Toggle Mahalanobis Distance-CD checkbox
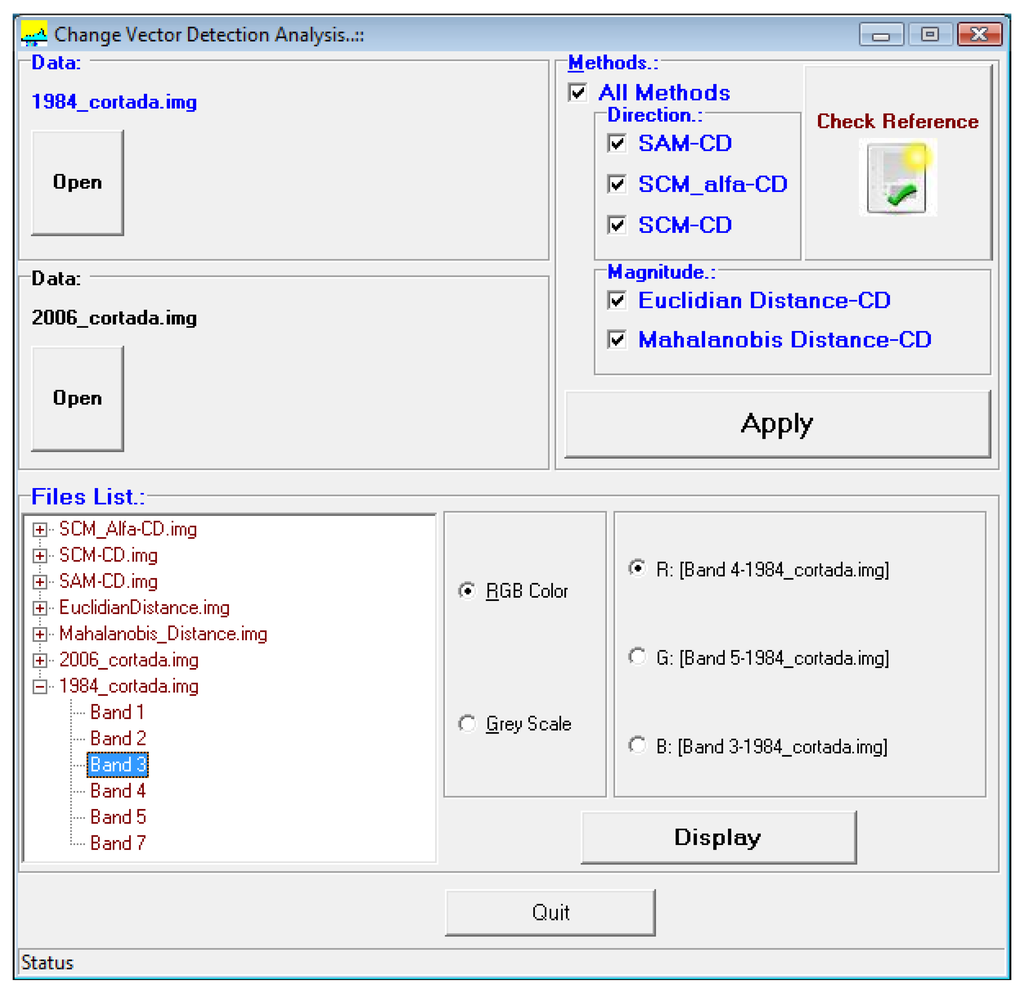The image size is (1024, 993). [617, 339]
